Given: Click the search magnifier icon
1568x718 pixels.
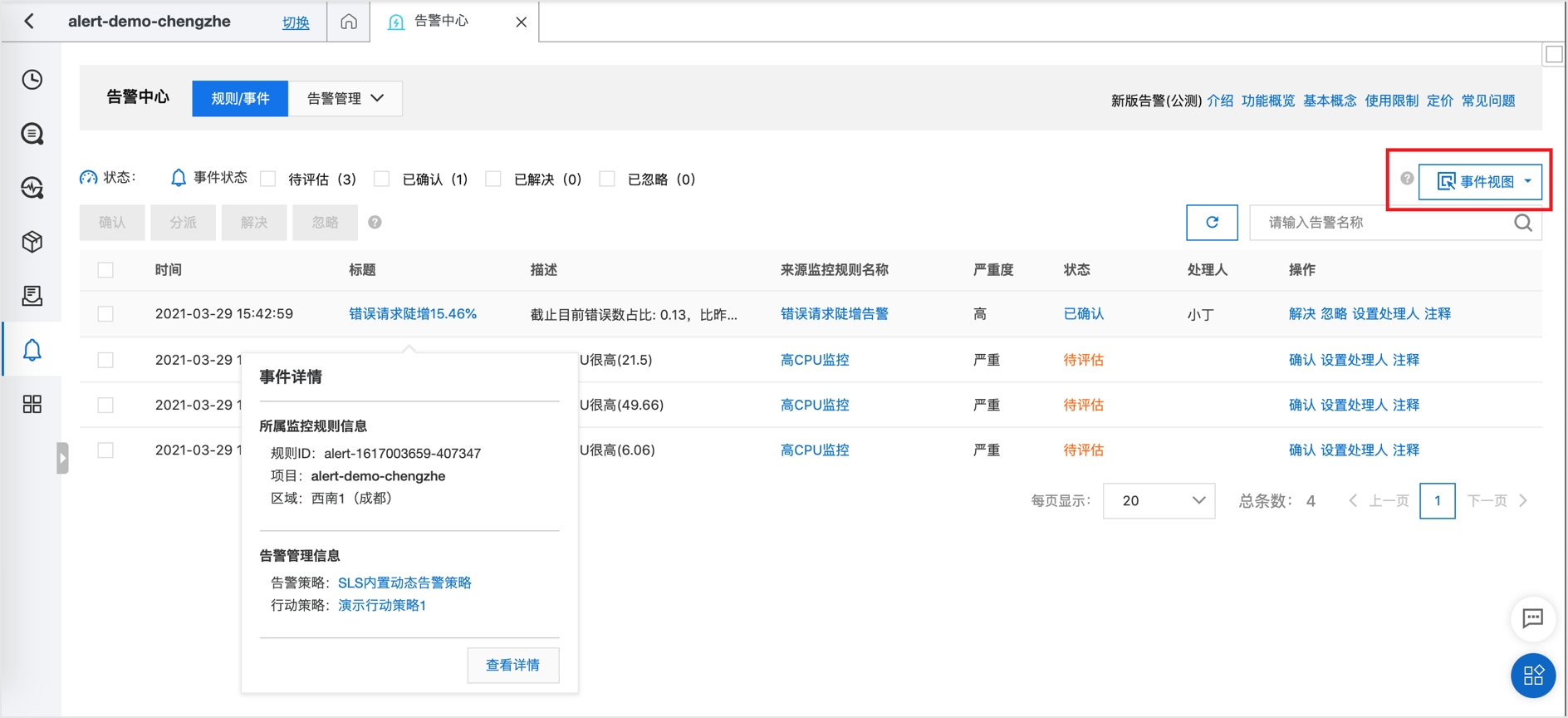Looking at the screenshot, I should [x=1523, y=223].
